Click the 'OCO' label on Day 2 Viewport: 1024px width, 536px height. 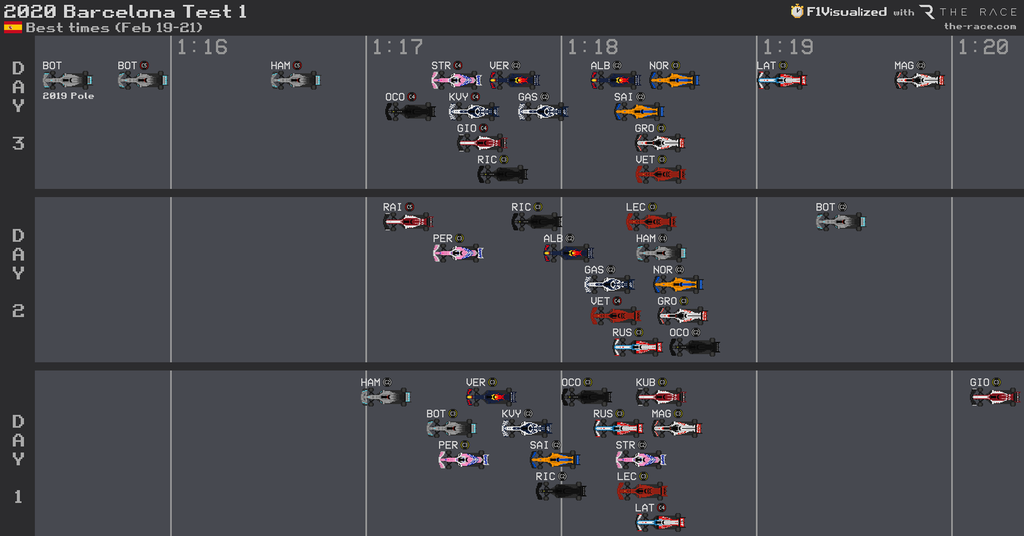(x=679, y=332)
